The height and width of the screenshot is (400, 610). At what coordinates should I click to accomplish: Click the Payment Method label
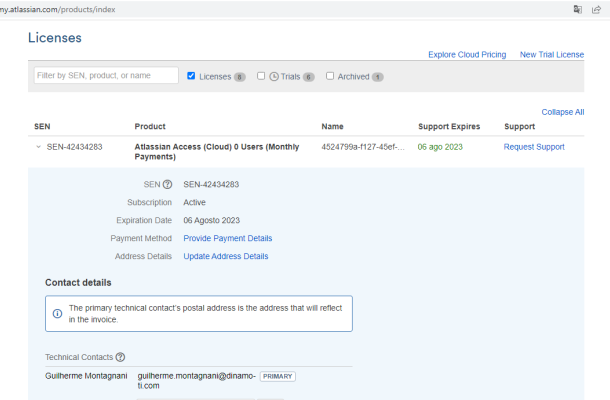pyautogui.click(x=141, y=238)
